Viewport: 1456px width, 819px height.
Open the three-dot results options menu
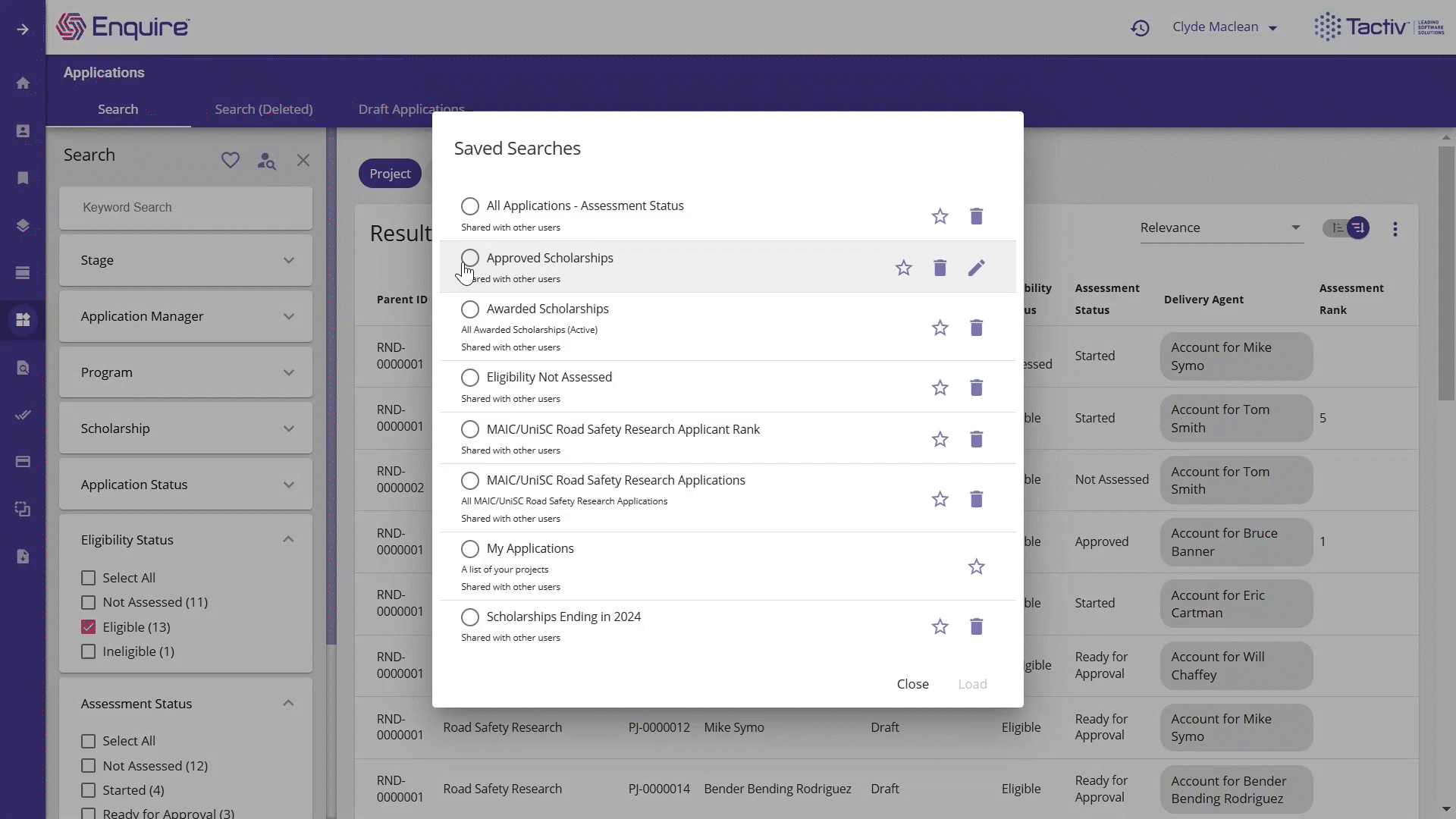[x=1395, y=229]
